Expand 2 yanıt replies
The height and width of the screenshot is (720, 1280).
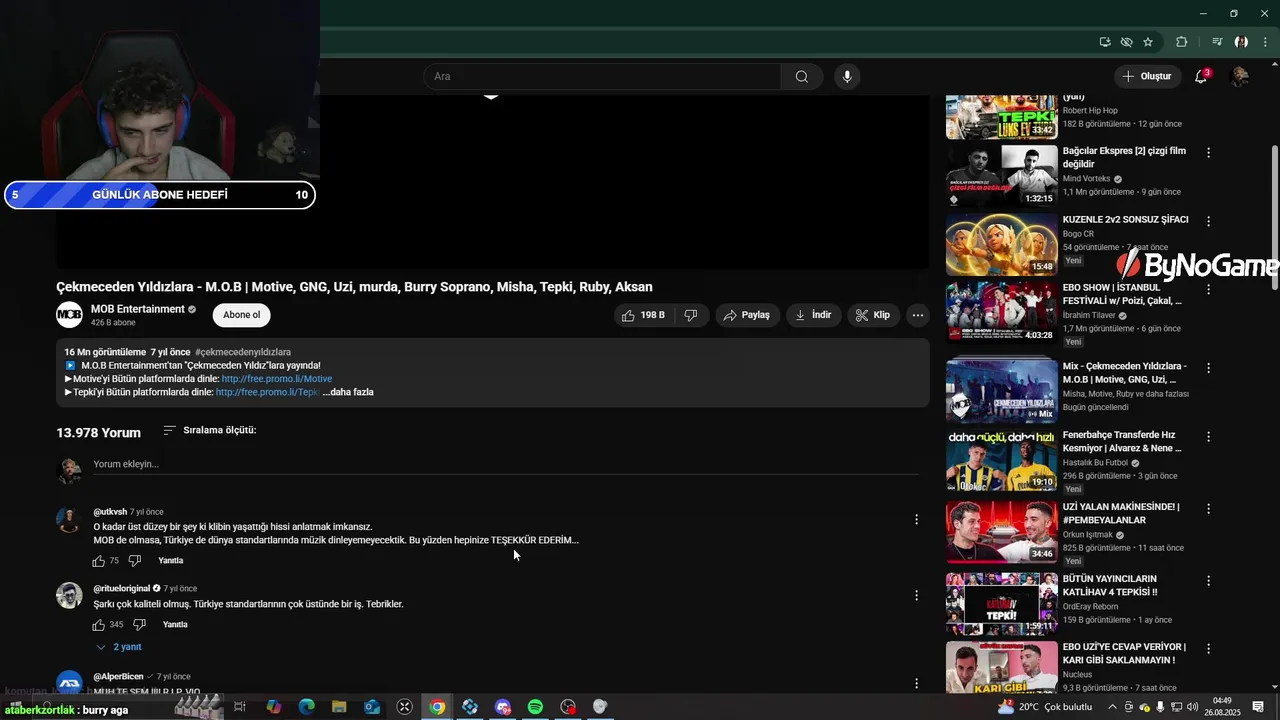tap(119, 647)
